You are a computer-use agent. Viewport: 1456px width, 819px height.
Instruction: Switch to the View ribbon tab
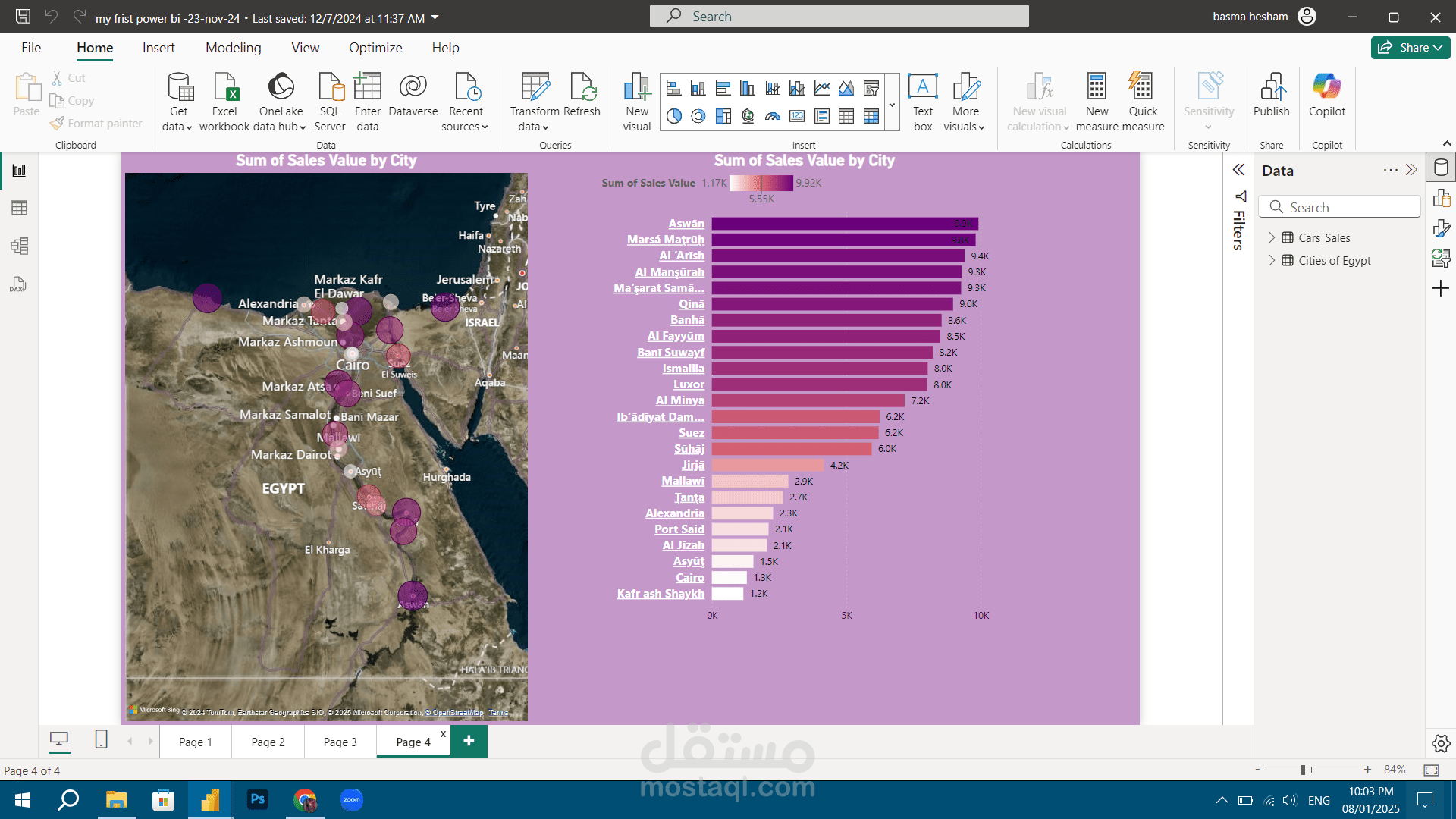point(305,48)
